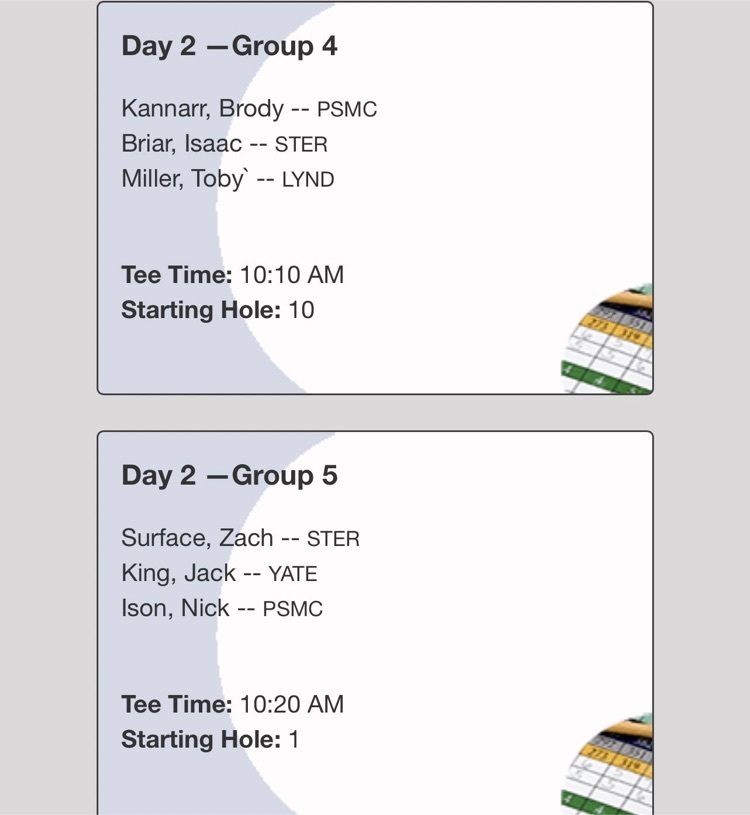Click the PSMC team label next to Kannarr
Screen dimensions: 750x815
tap(347, 110)
